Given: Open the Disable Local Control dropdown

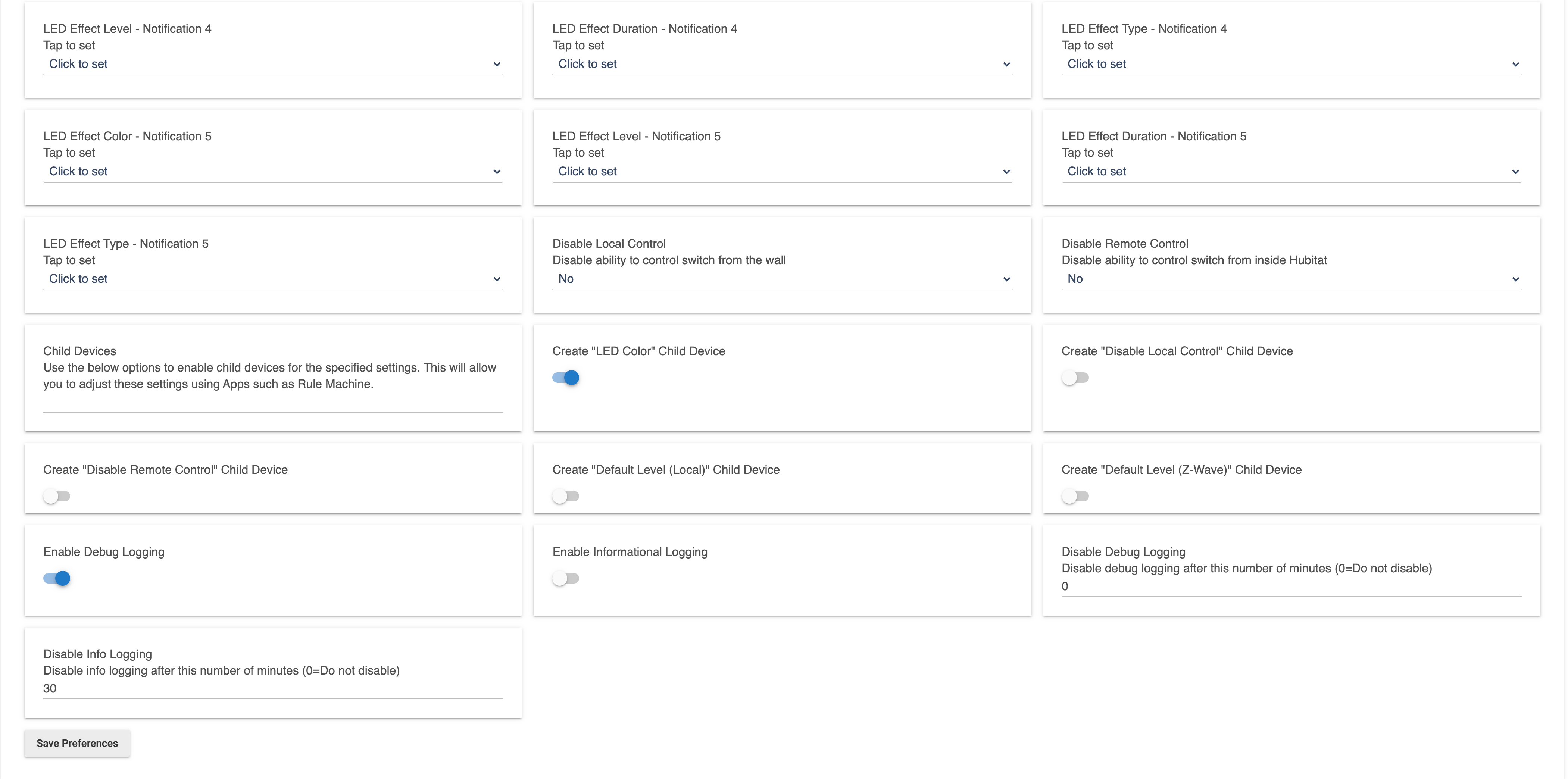Looking at the screenshot, I should 782,279.
